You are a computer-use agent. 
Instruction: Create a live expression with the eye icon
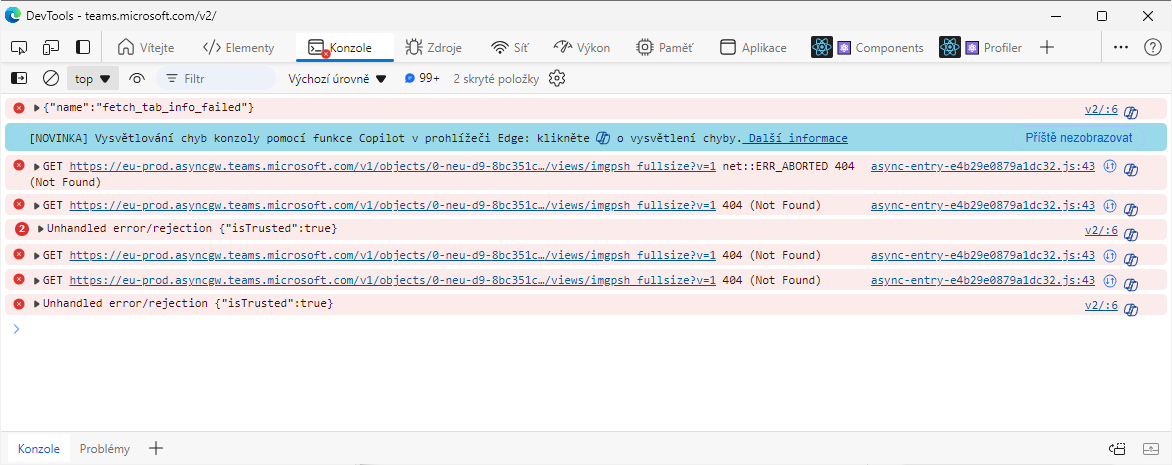pos(136,78)
